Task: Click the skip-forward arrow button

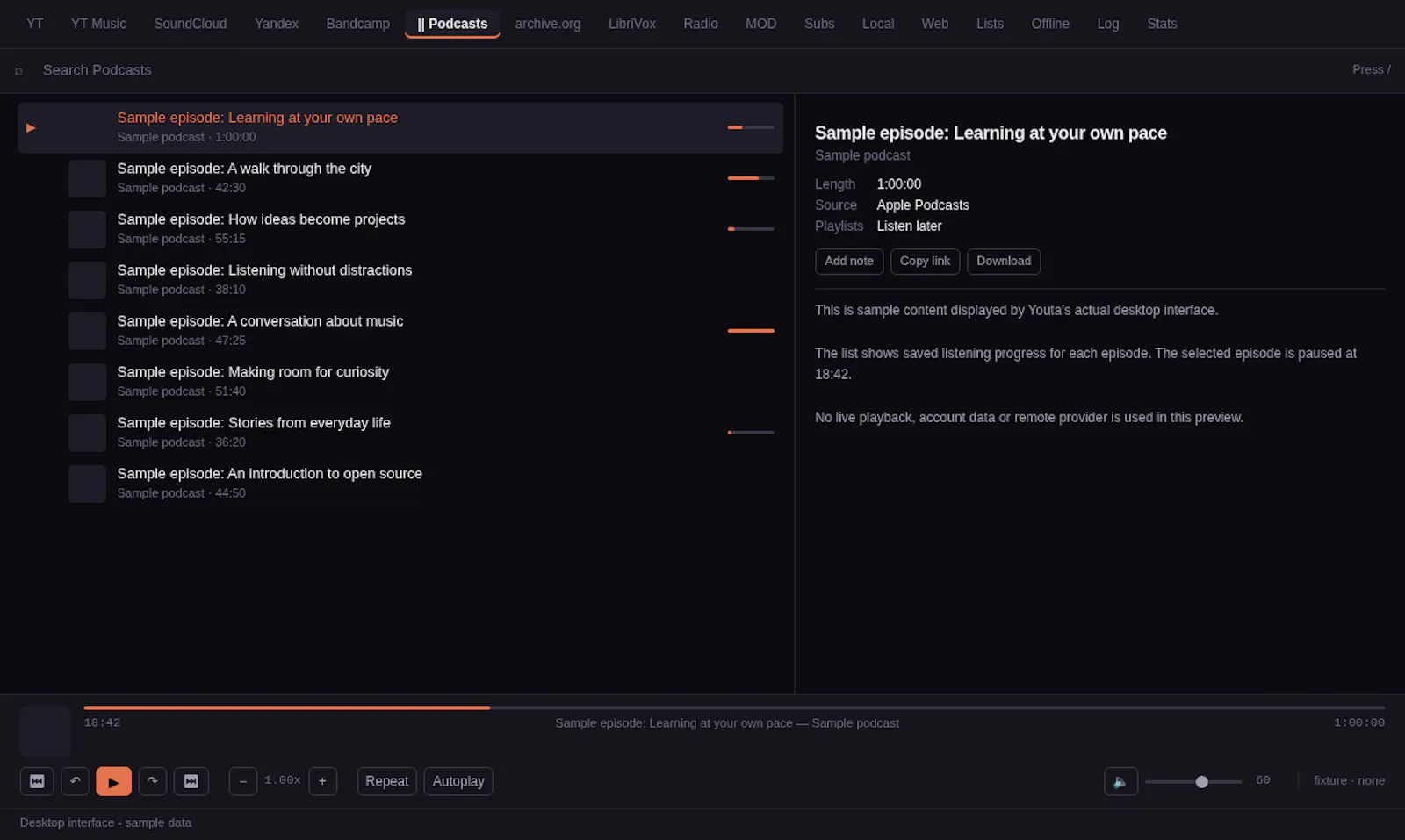Action: (x=153, y=781)
